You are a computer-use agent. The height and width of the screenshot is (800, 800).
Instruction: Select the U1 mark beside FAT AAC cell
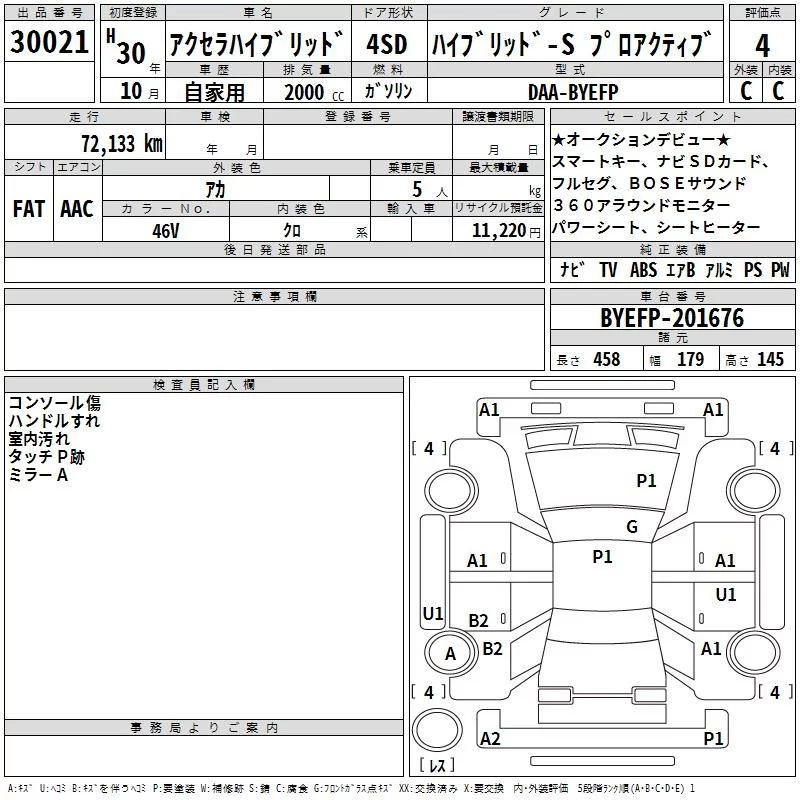433,613
